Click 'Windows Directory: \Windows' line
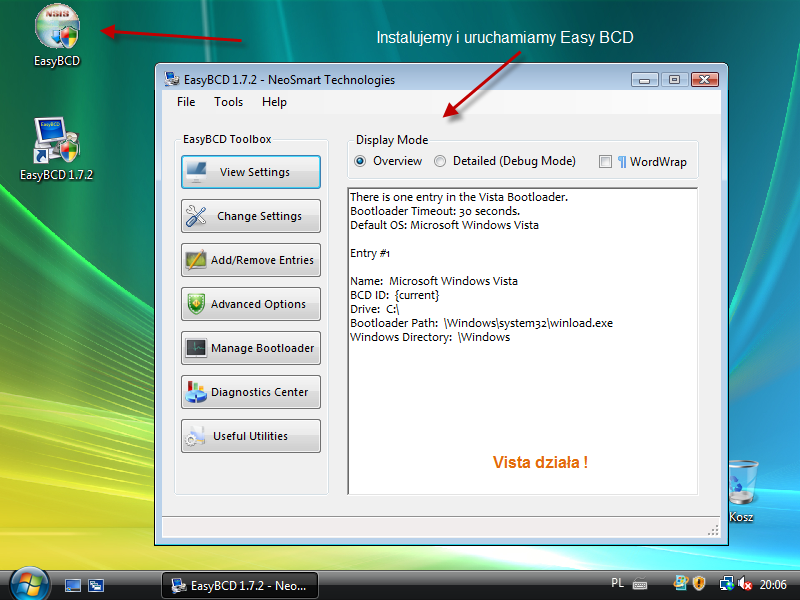The image size is (800, 600). tap(430, 337)
